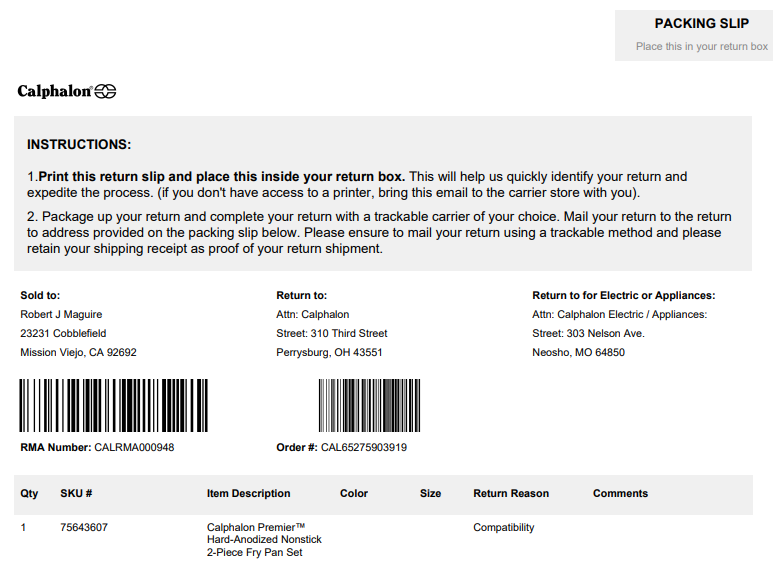
Task: Click the Return Reason column header
Action: click(x=511, y=494)
